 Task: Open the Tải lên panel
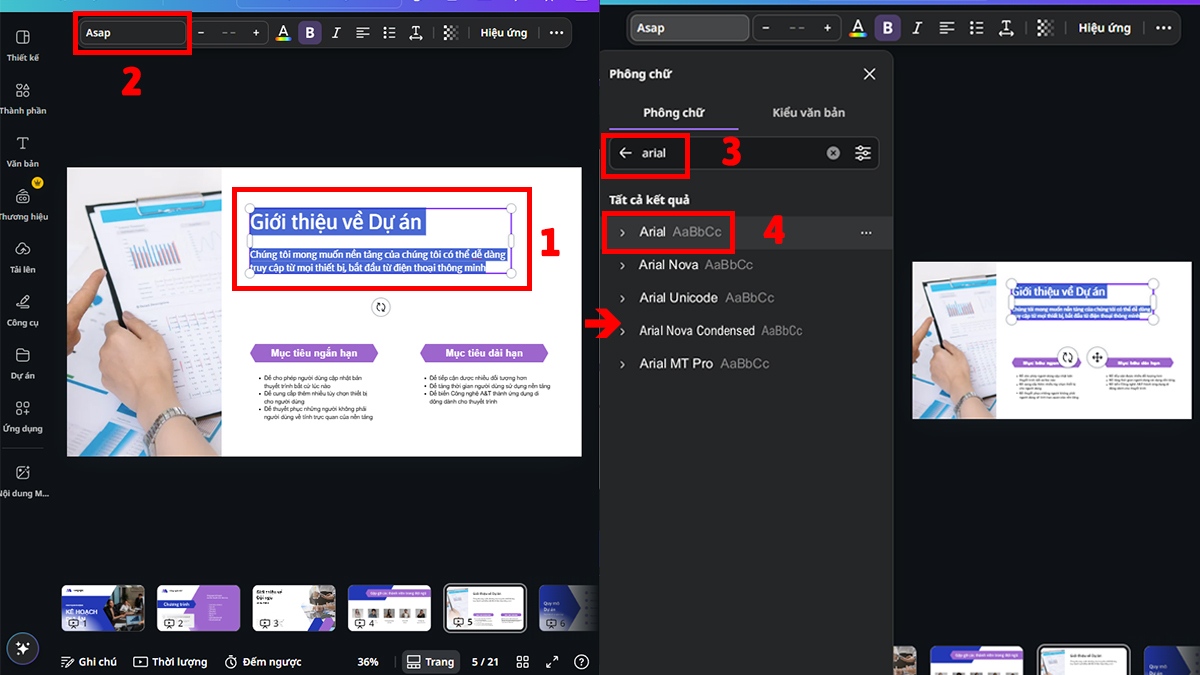coord(22,256)
